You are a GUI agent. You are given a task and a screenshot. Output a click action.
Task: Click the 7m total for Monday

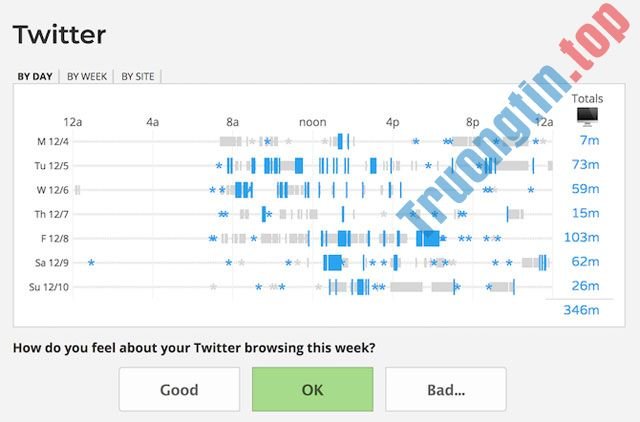(589, 141)
